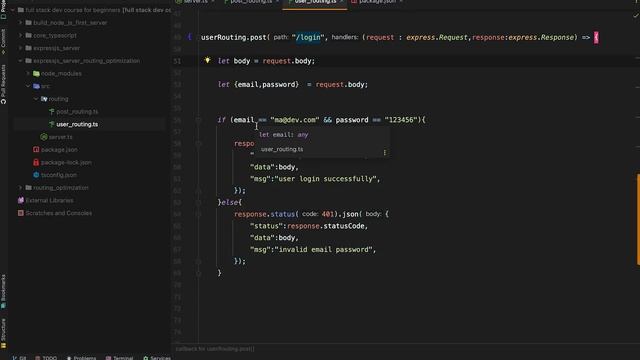The height and width of the screenshot is (360, 640).
Task: Open server.ts in project tree
Action: tap(61, 137)
